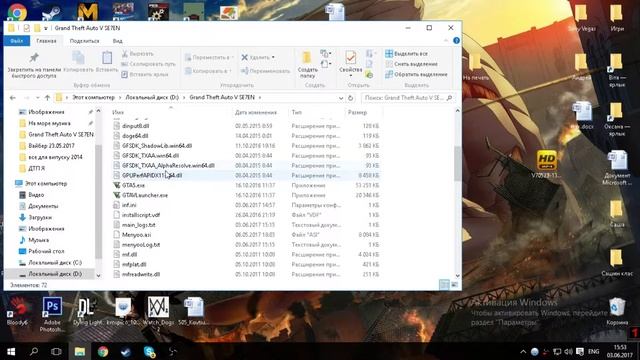Refresh the current folder view

point(350,98)
